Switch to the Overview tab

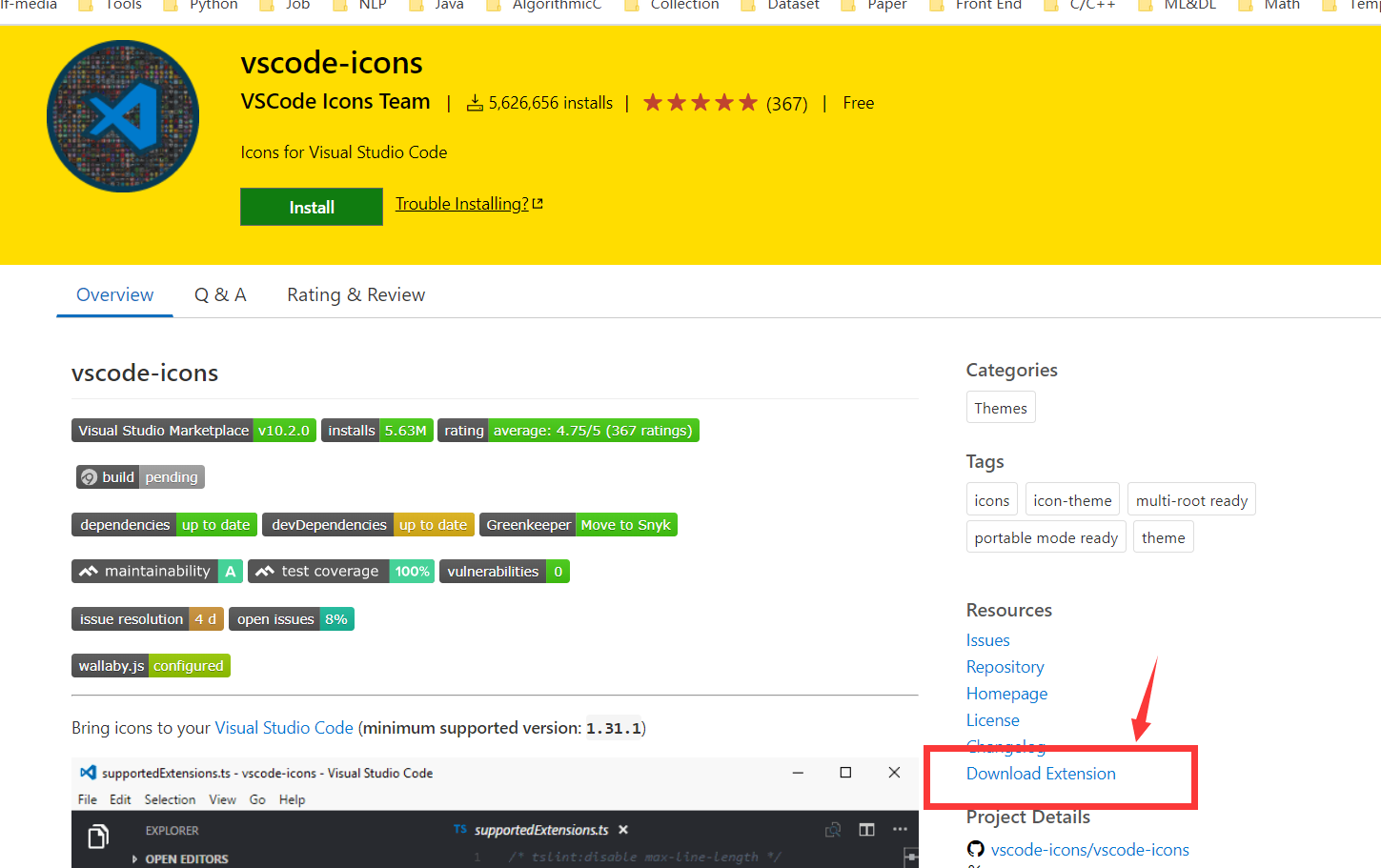[114, 294]
